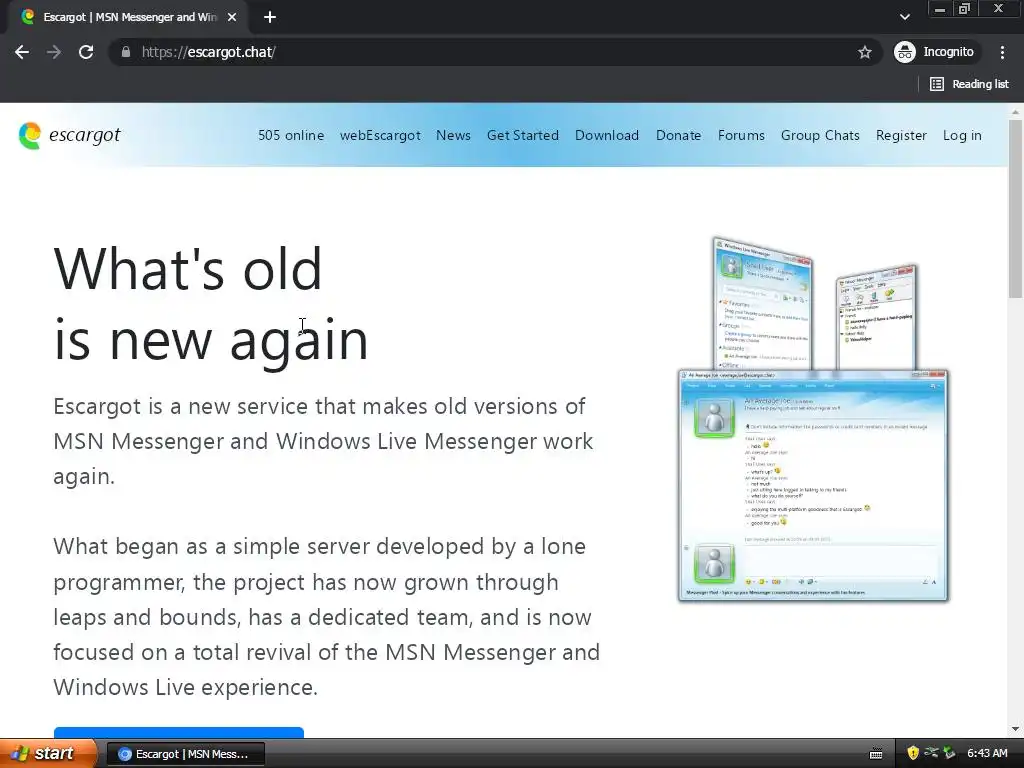Click the escargot logo in header

point(69,135)
